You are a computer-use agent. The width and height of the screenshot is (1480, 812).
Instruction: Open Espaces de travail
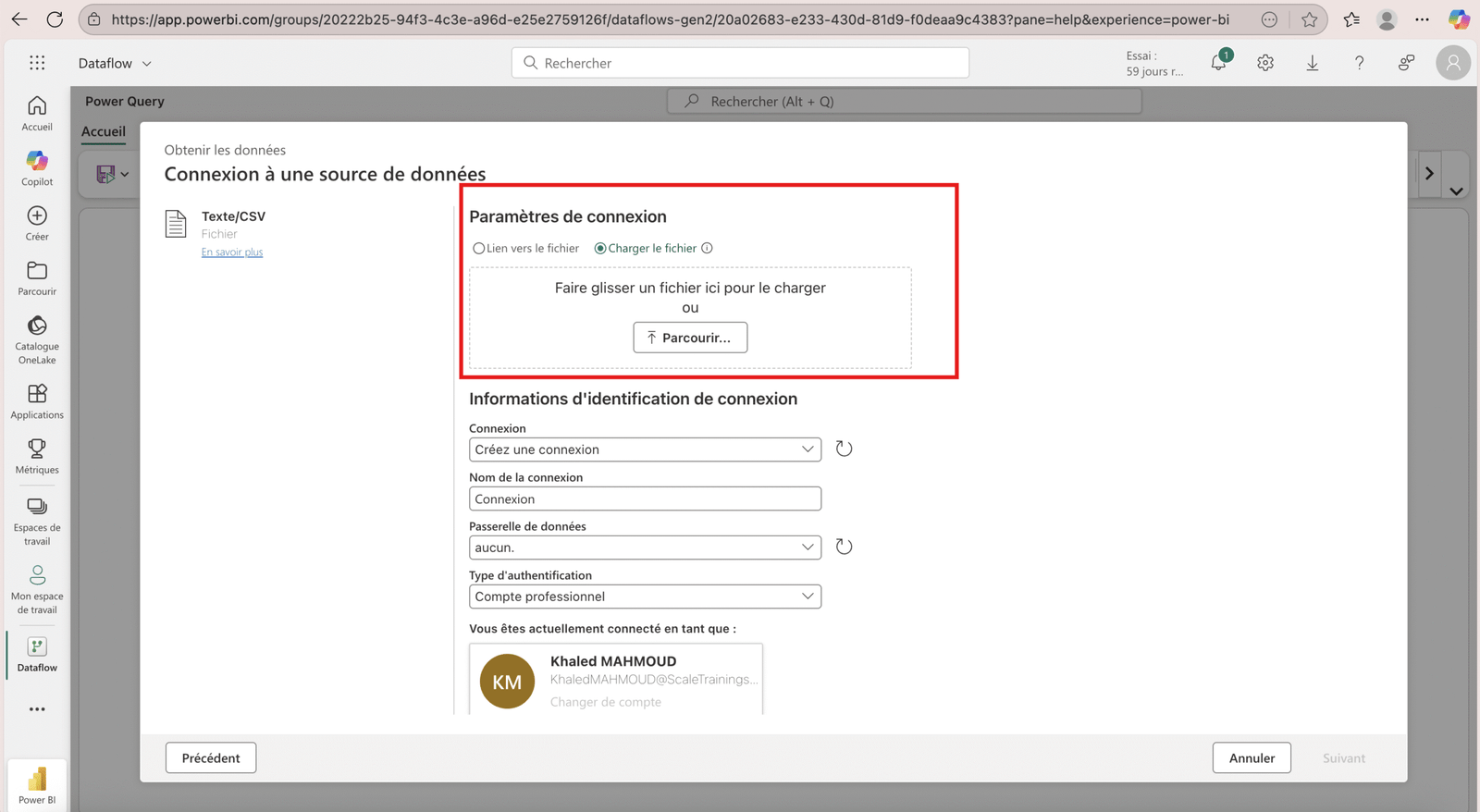(x=37, y=522)
